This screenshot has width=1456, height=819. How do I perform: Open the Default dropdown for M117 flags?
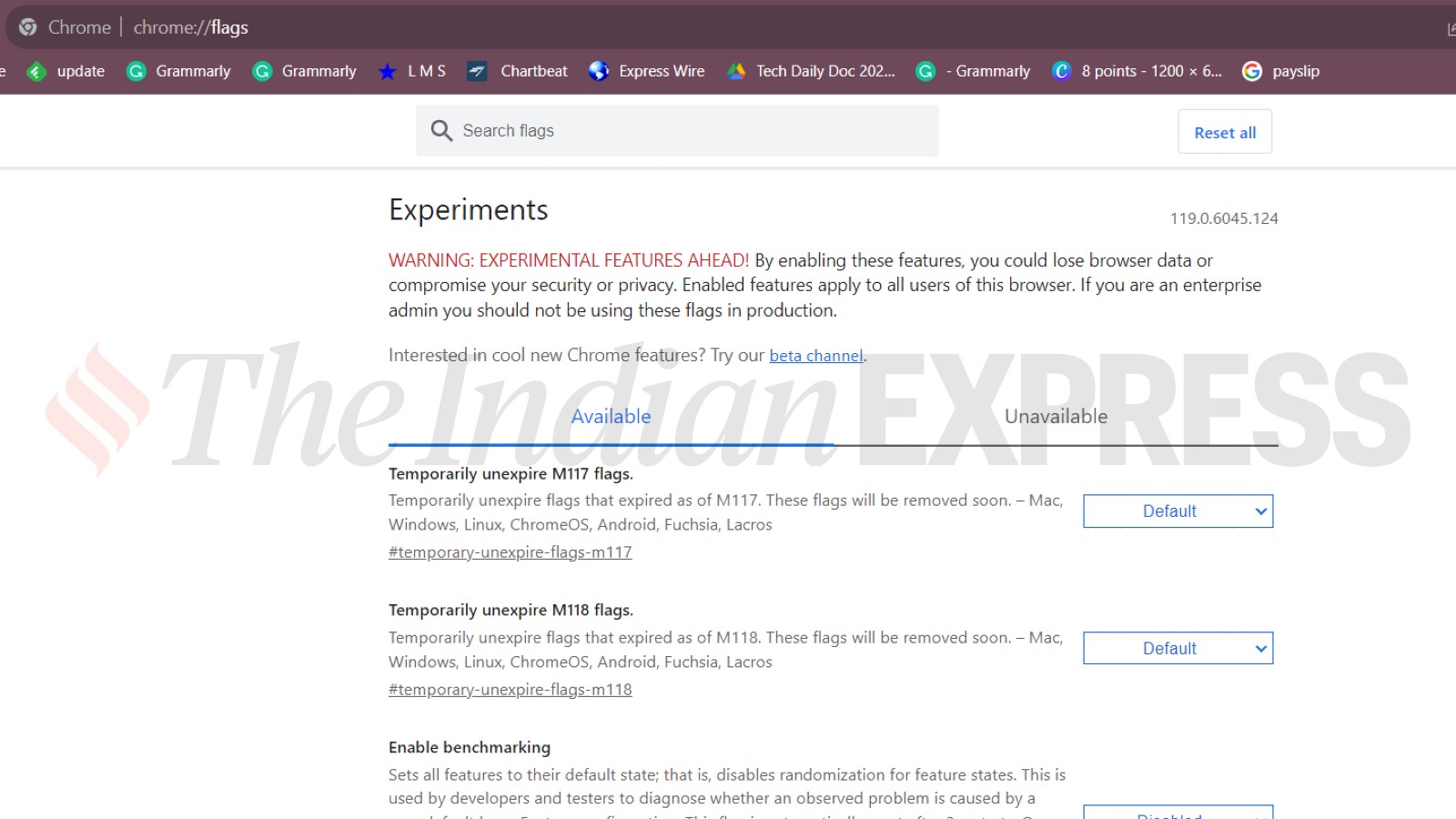point(1178,511)
